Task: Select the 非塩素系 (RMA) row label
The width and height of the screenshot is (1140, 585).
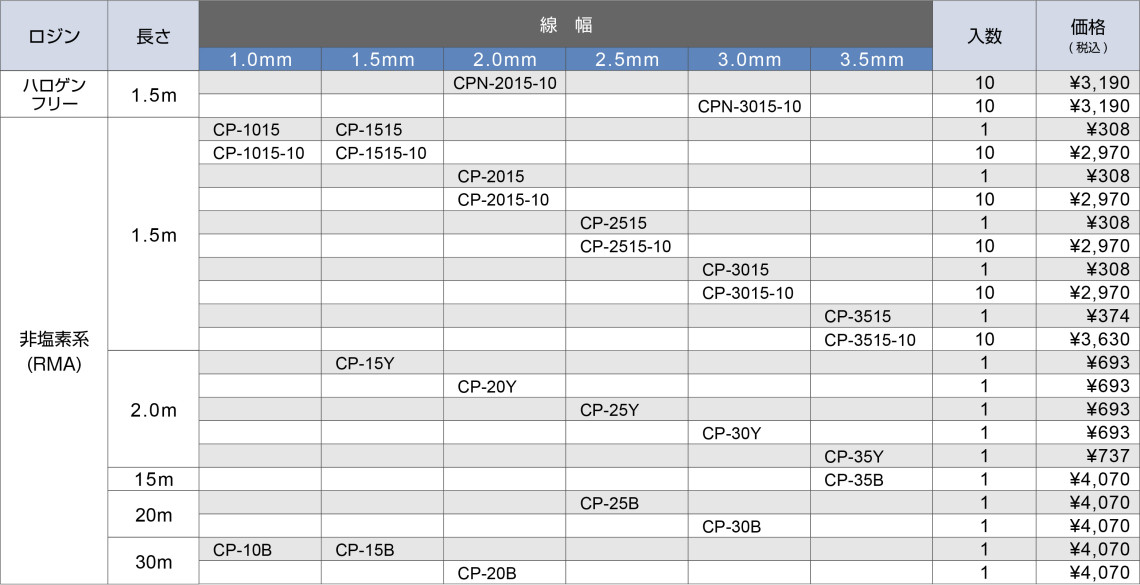Action: coord(53,351)
